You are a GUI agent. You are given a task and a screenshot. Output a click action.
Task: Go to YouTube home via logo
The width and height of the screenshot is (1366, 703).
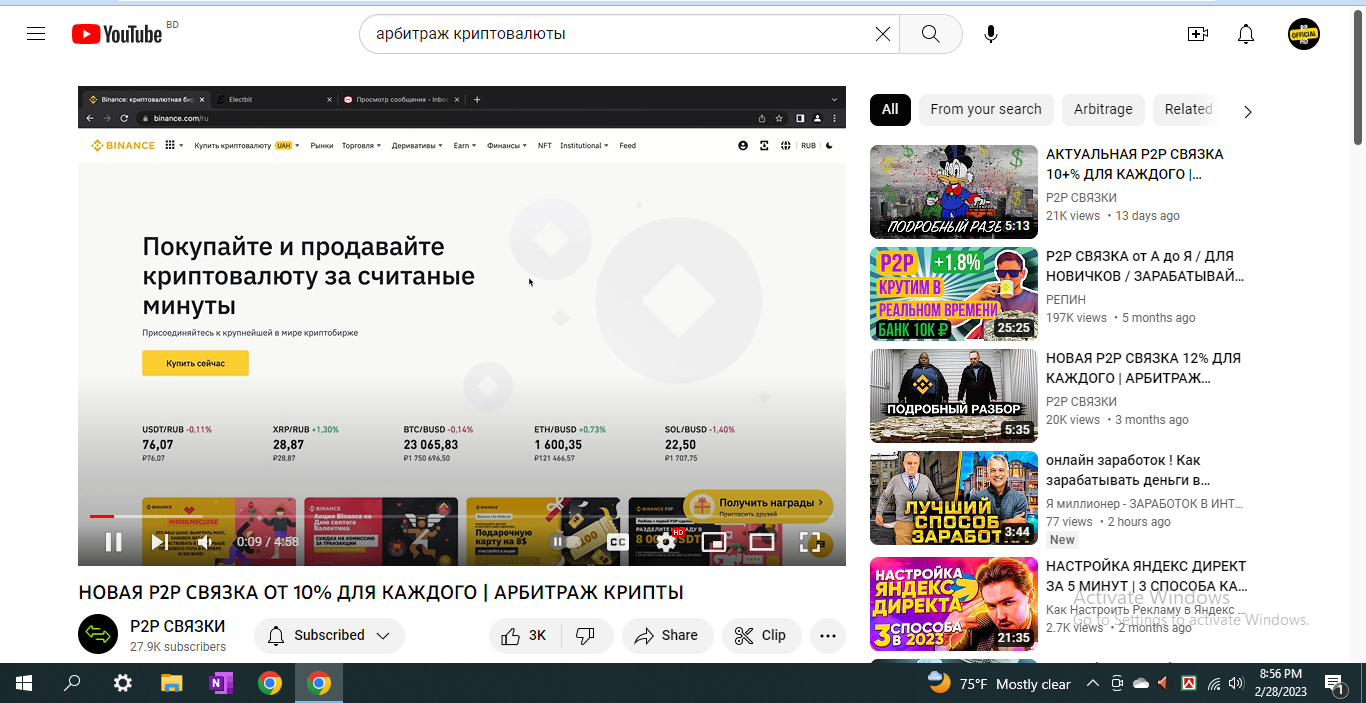(x=117, y=34)
